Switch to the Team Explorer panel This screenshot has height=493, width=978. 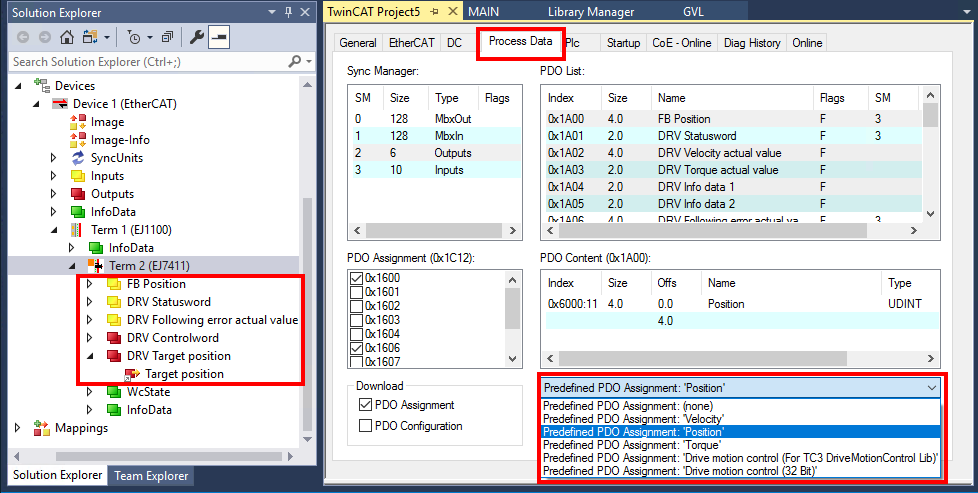click(151, 476)
